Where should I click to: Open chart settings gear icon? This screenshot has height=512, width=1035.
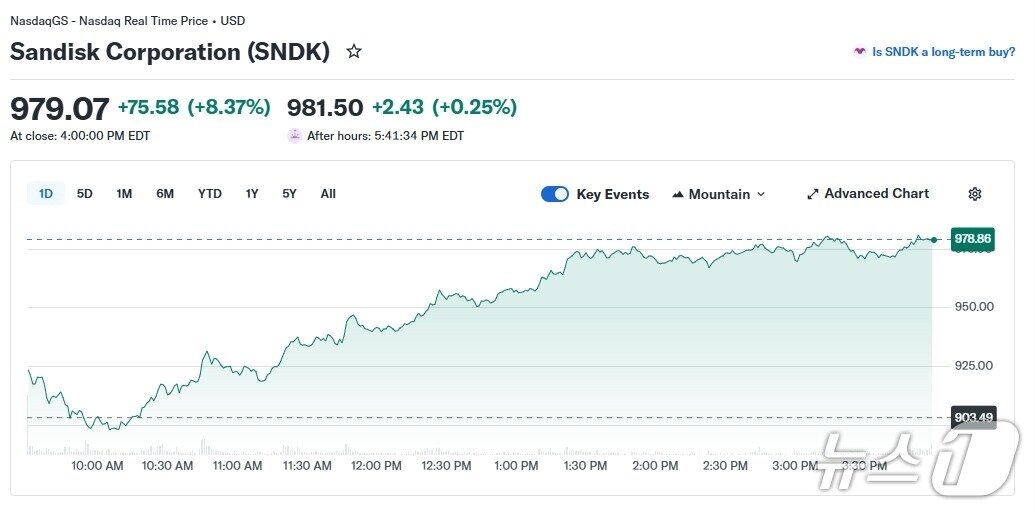(x=975, y=194)
